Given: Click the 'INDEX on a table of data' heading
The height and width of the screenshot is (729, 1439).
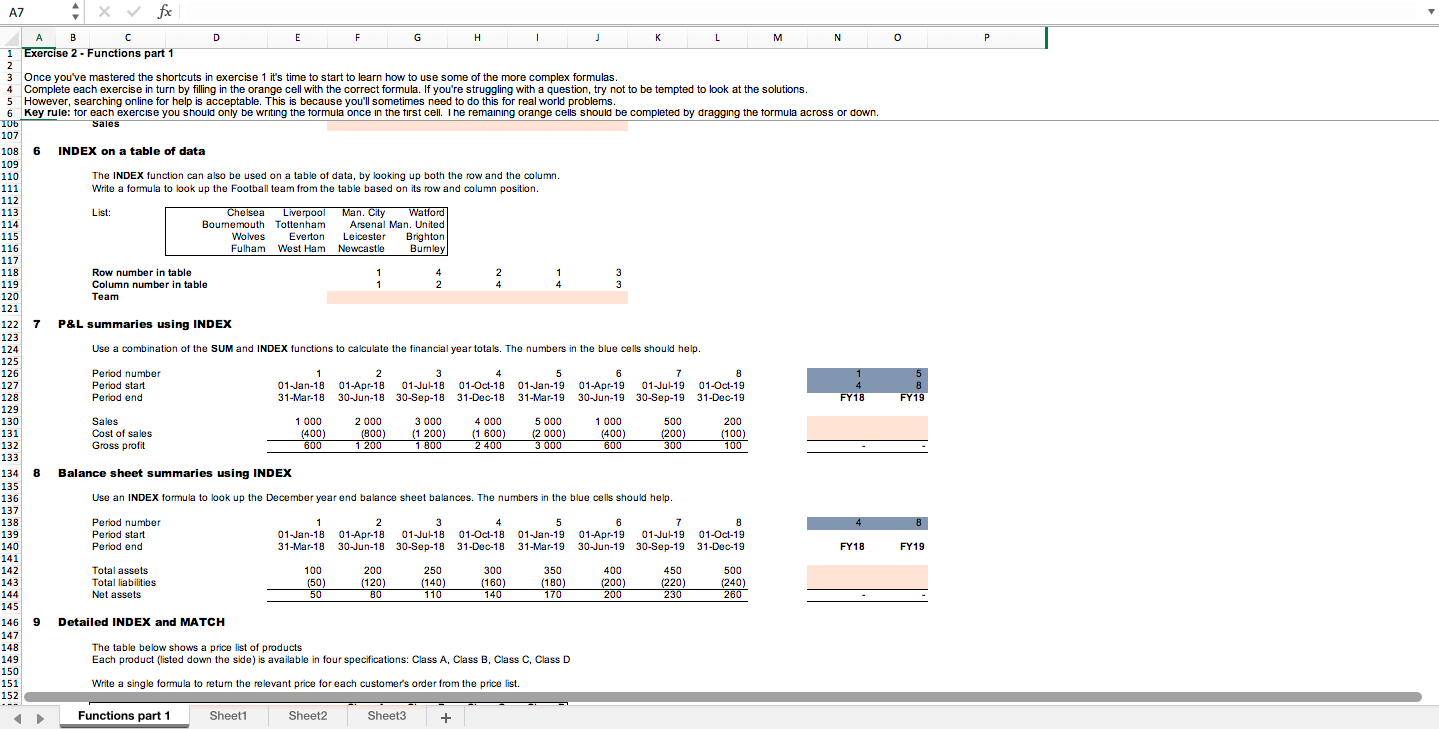Looking at the screenshot, I should pyautogui.click(x=132, y=151).
